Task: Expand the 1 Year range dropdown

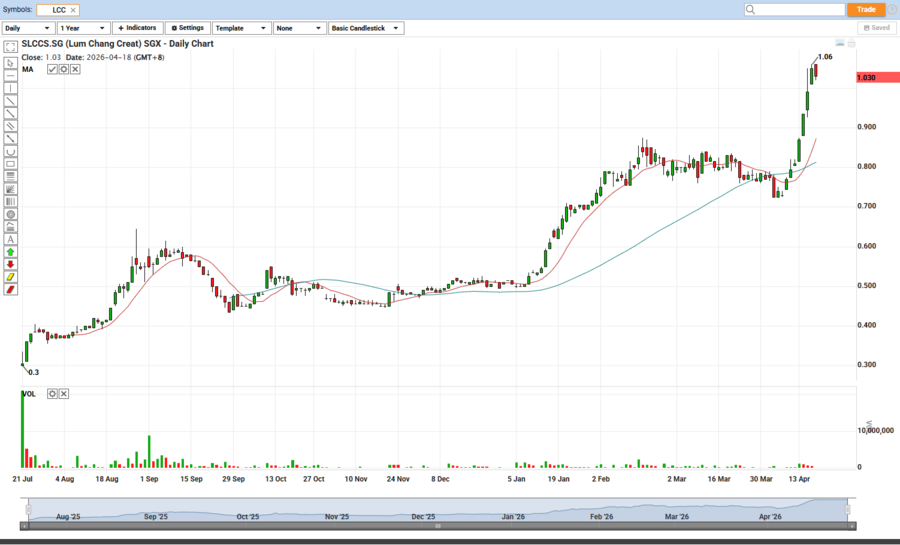Action: [83, 28]
